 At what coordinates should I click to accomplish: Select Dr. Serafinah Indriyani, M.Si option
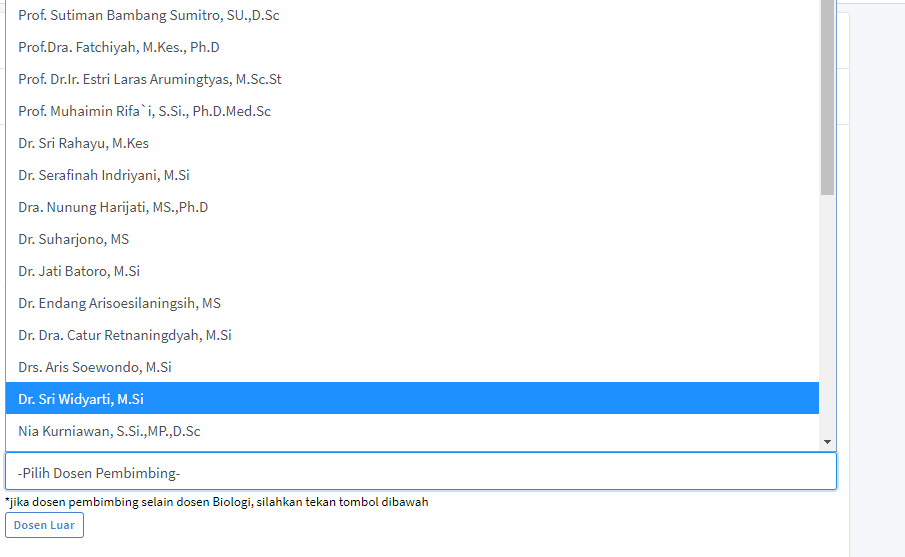104,175
